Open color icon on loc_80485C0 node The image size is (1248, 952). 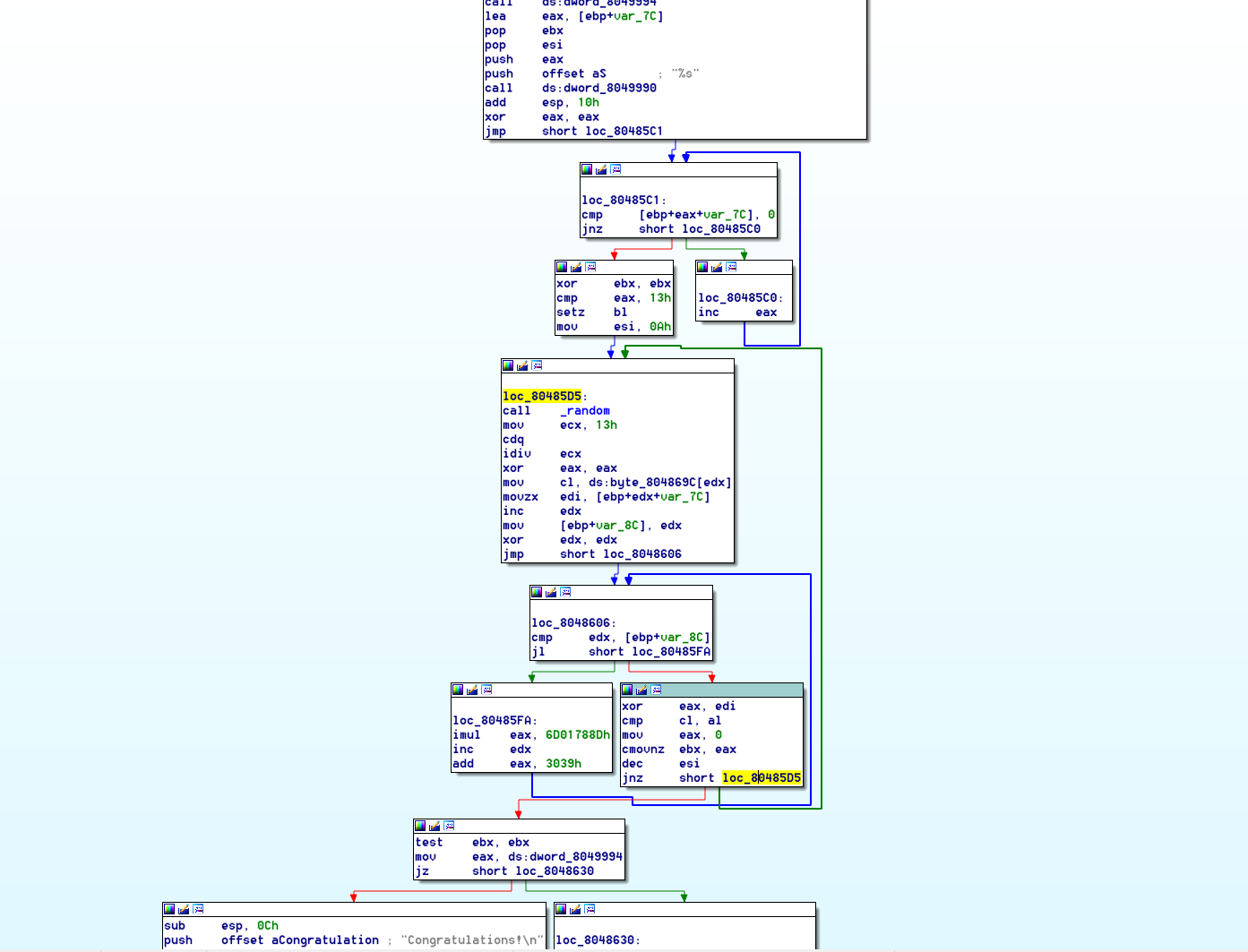[x=702, y=267]
